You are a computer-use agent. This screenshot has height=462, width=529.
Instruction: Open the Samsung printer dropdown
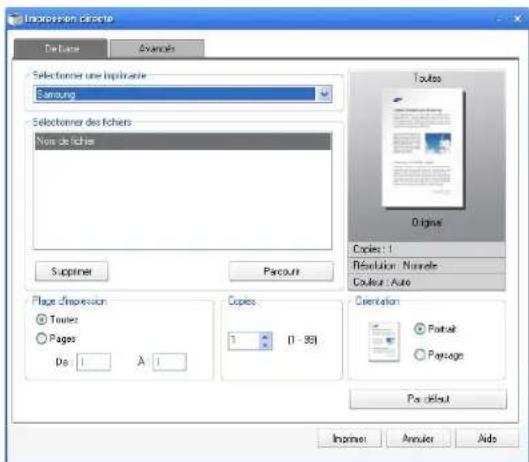click(x=183, y=94)
